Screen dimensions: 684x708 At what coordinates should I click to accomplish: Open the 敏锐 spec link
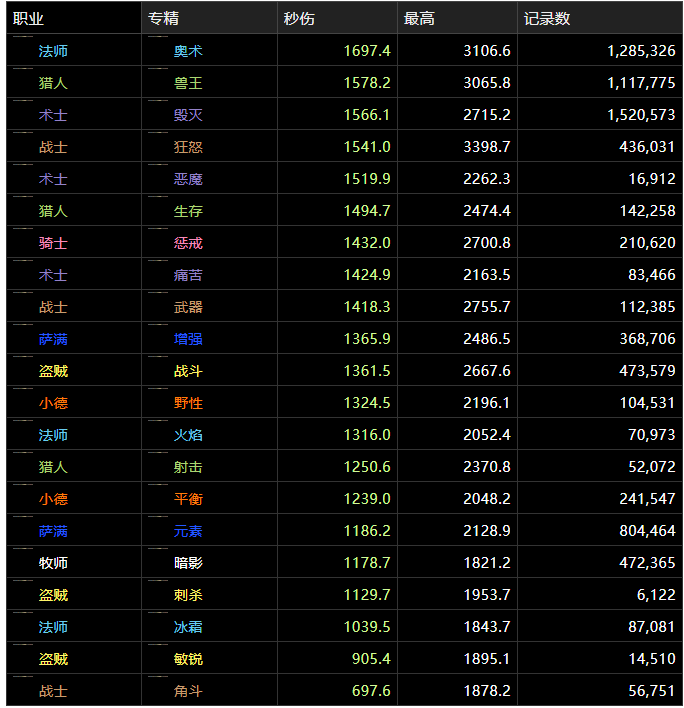[x=188, y=659]
